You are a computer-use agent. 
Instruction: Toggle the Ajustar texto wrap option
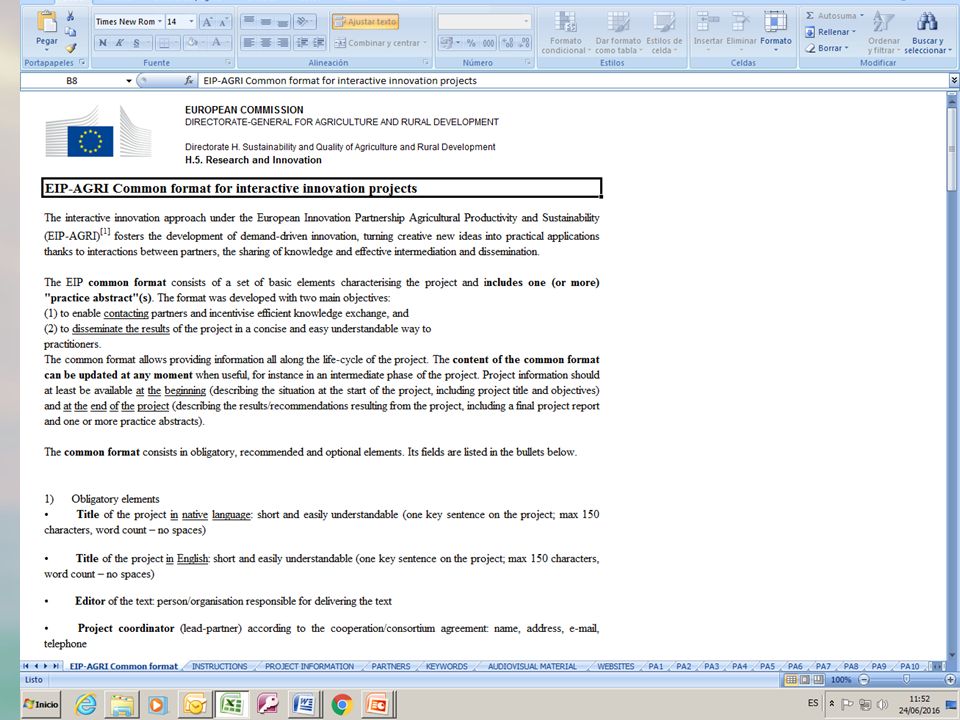point(366,22)
